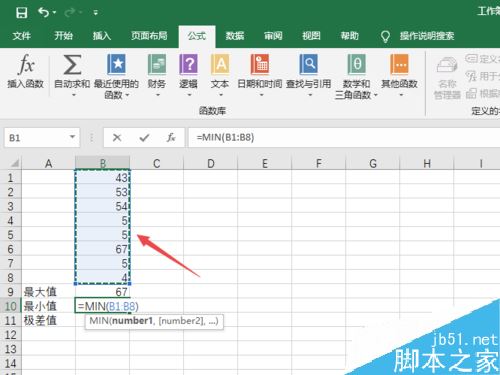Click cell B6 containing 67
The width and height of the screenshot is (500, 375).
coord(103,249)
